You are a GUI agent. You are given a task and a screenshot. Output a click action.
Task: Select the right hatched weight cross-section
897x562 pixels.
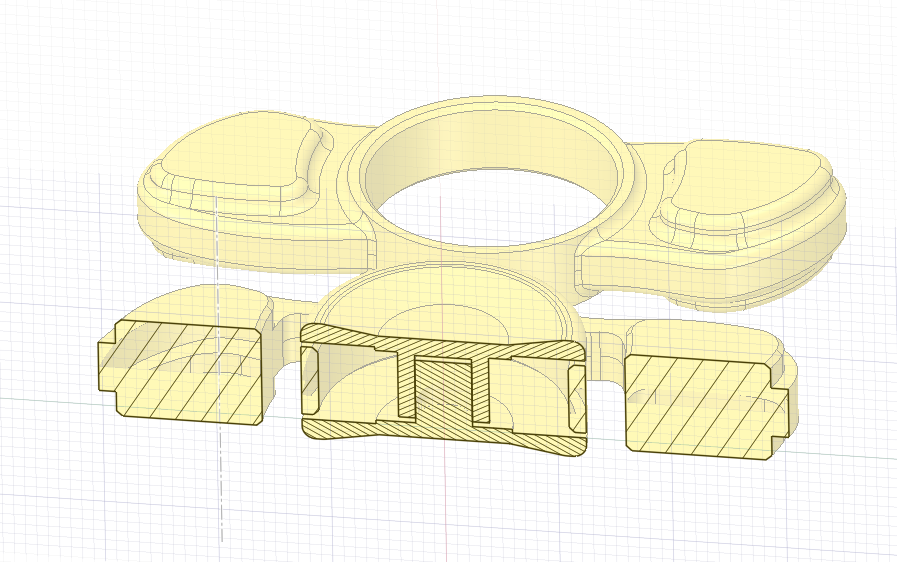(x=707, y=407)
